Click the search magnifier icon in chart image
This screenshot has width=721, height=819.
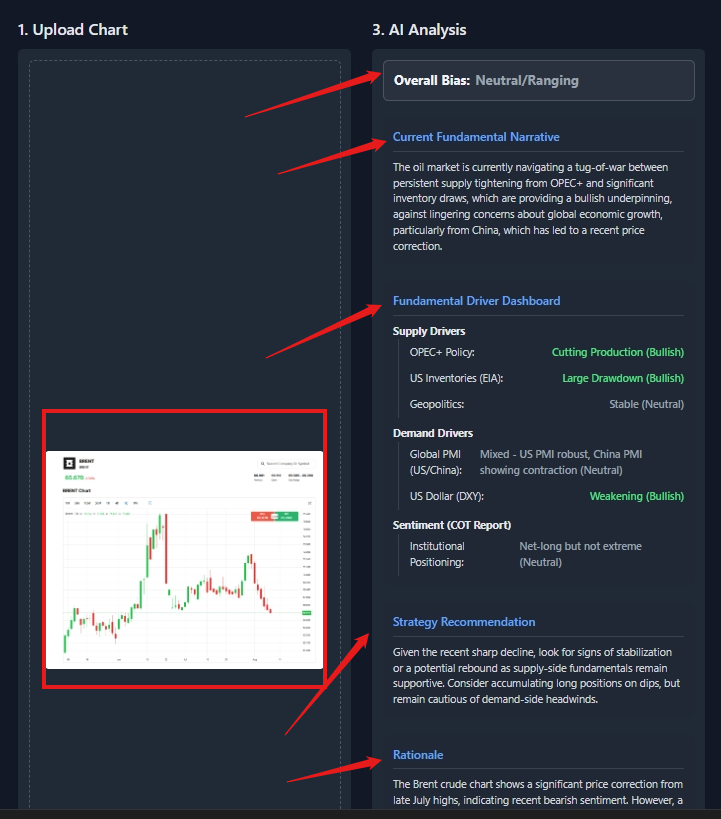tap(263, 464)
